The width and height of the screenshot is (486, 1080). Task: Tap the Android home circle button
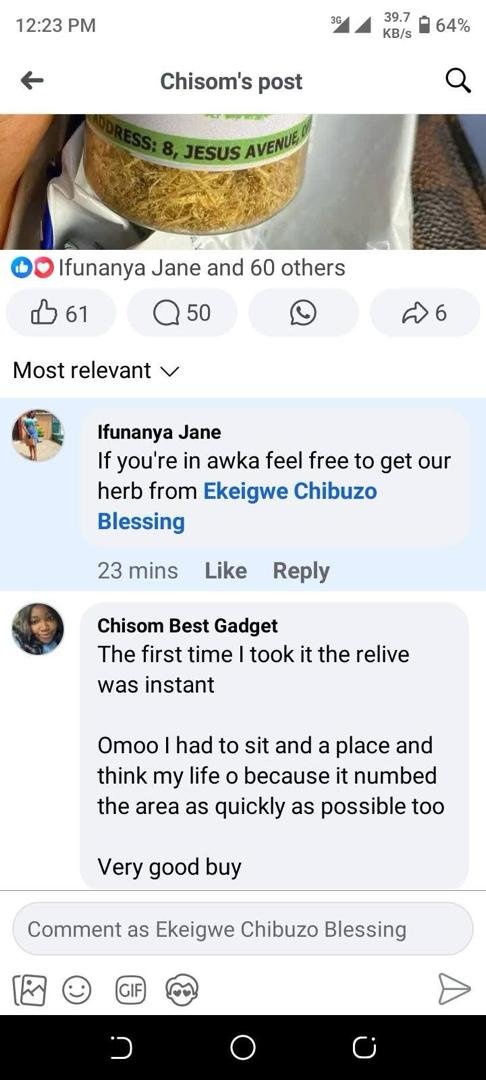[243, 1048]
